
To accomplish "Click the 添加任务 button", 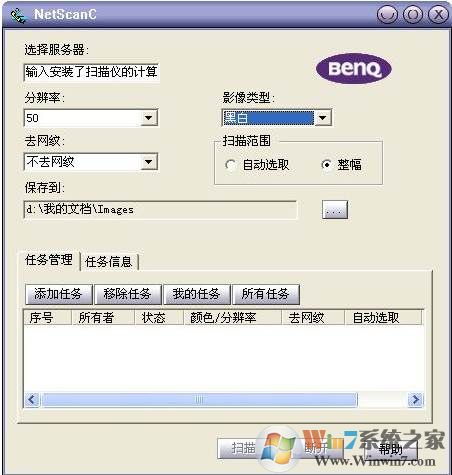I will (59, 294).
